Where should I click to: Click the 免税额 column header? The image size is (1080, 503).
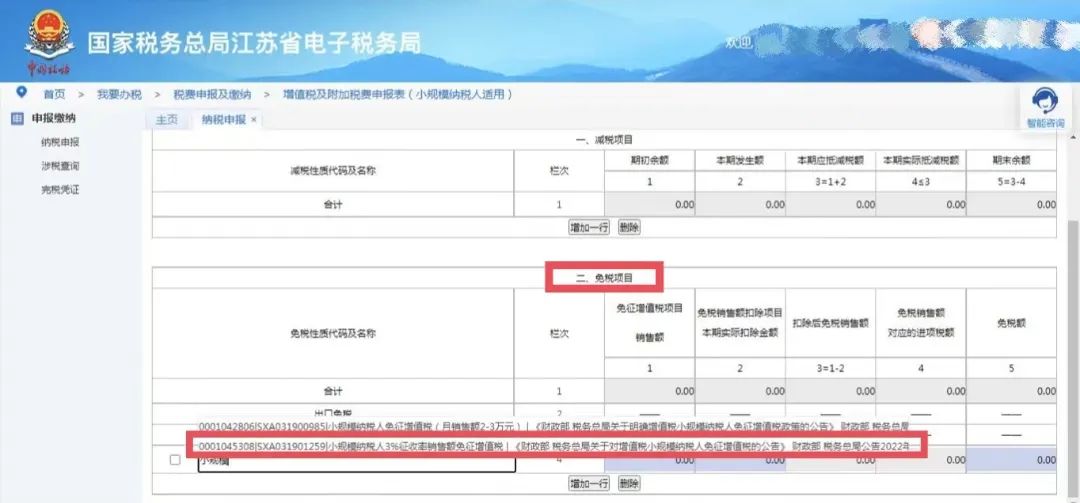(x=1011, y=322)
